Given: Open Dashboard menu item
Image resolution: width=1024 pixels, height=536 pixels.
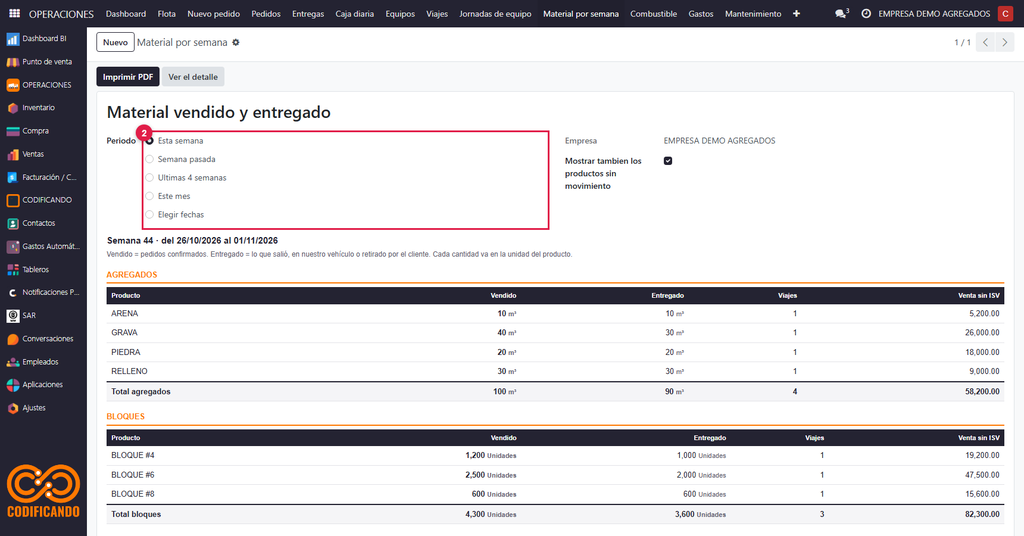Looking at the screenshot, I should coord(126,14).
